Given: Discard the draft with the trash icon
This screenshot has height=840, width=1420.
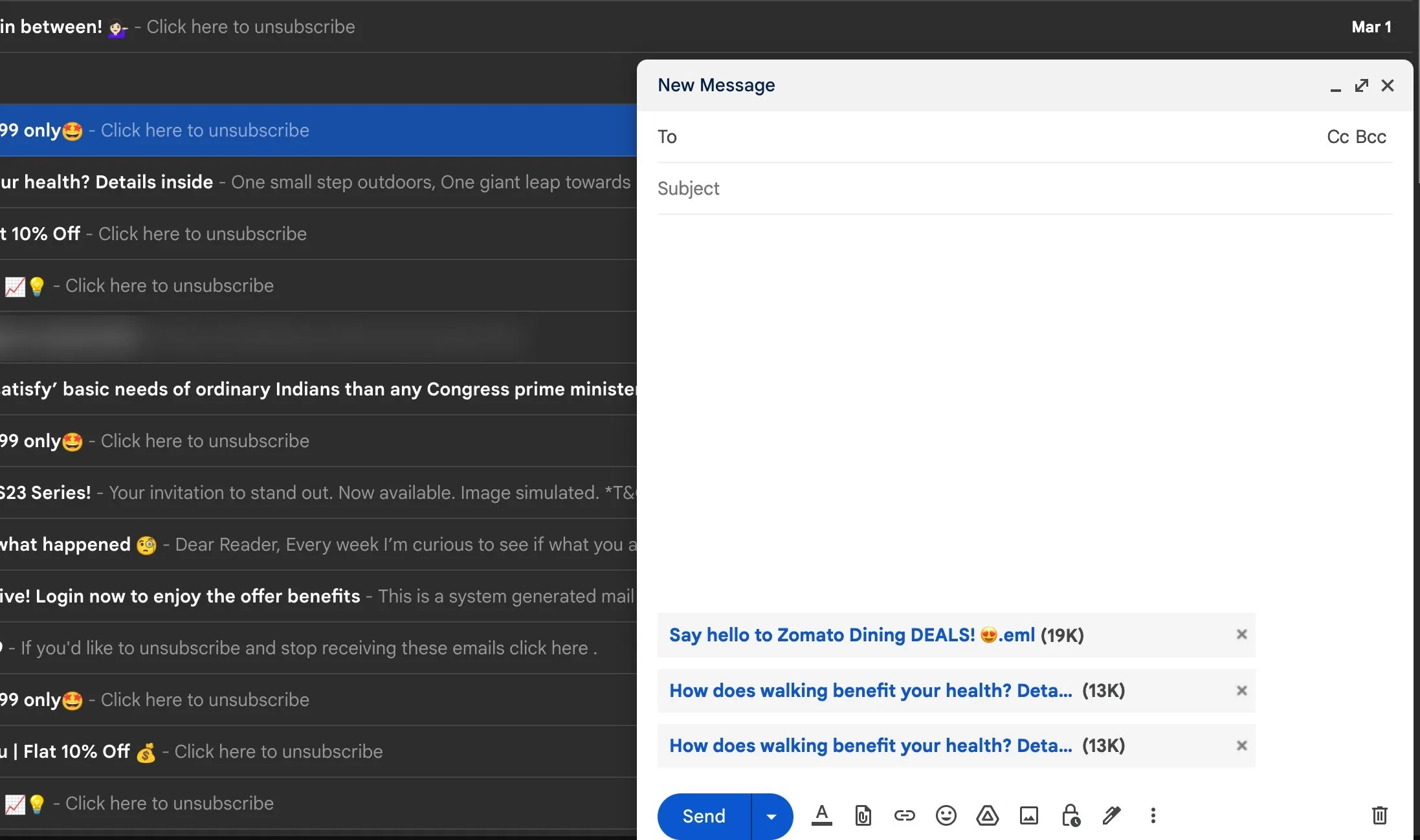Looking at the screenshot, I should click(1379, 816).
